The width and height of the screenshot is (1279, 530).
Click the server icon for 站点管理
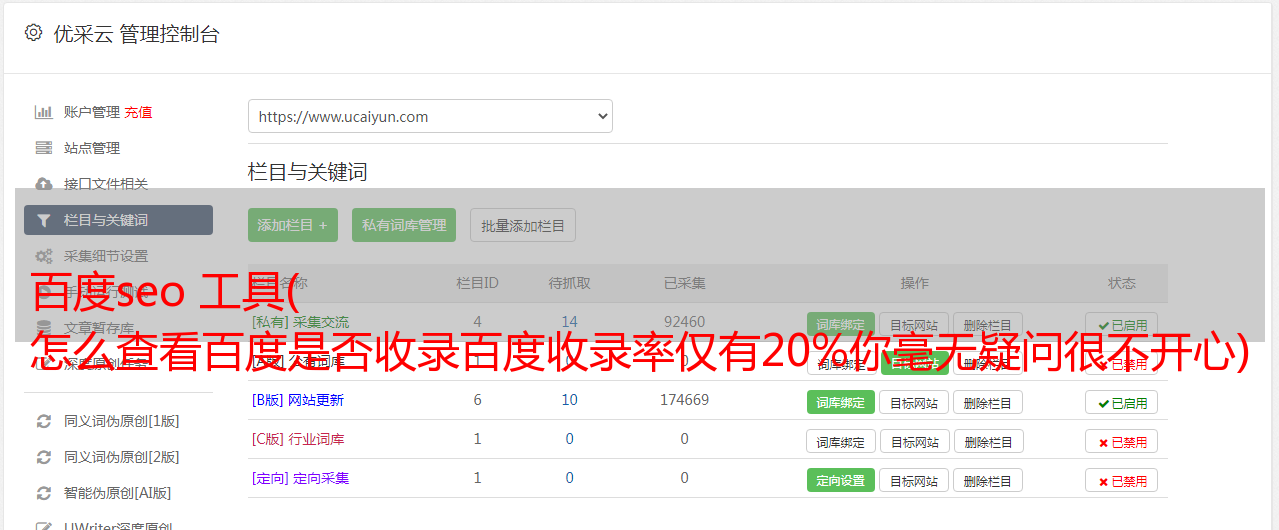coord(43,148)
